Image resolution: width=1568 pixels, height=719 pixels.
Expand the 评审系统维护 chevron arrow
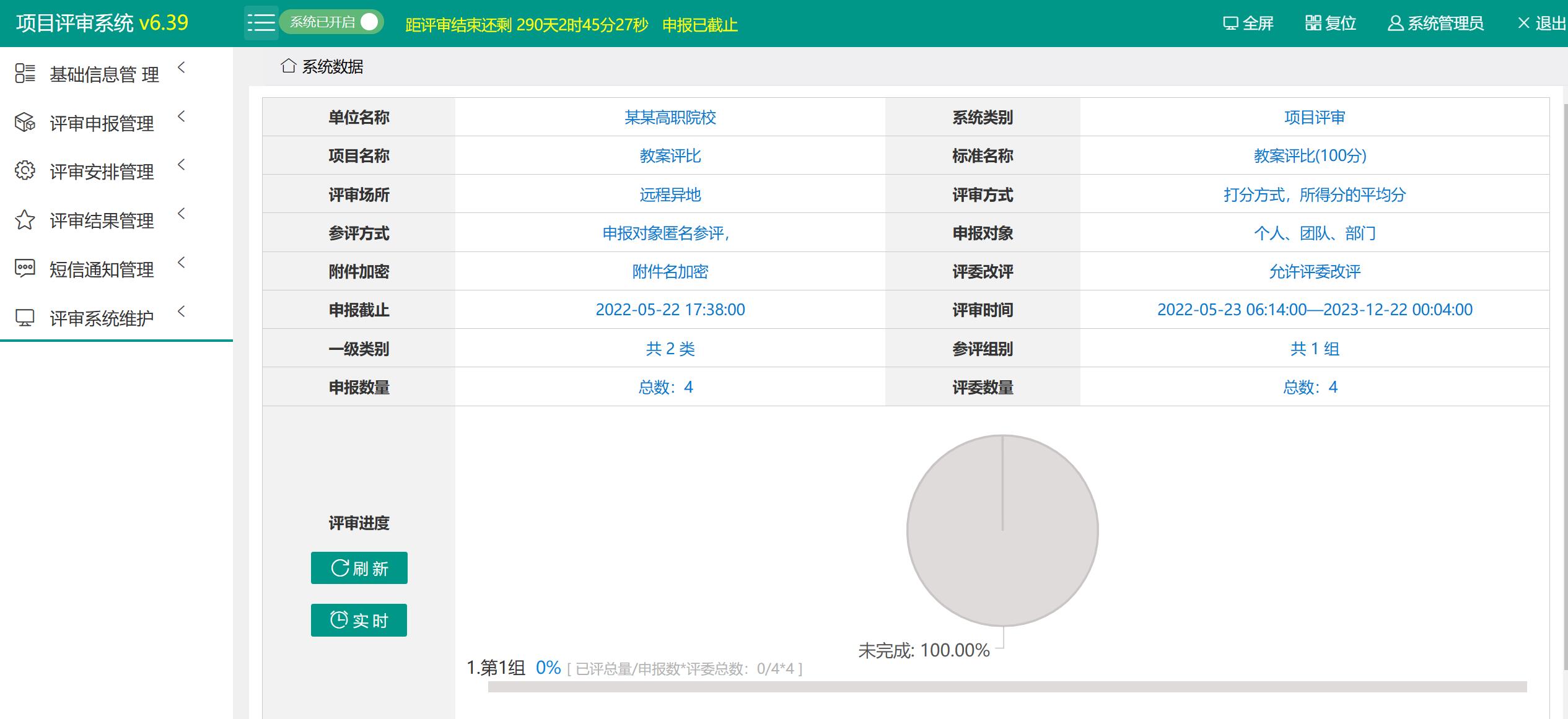[182, 312]
